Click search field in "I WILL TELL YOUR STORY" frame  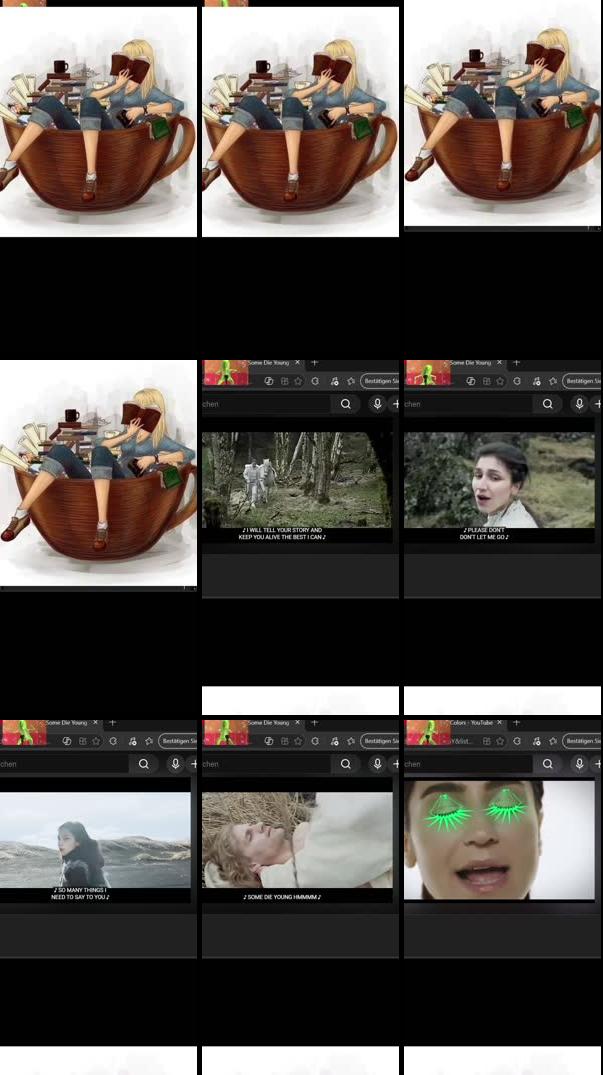(267, 404)
